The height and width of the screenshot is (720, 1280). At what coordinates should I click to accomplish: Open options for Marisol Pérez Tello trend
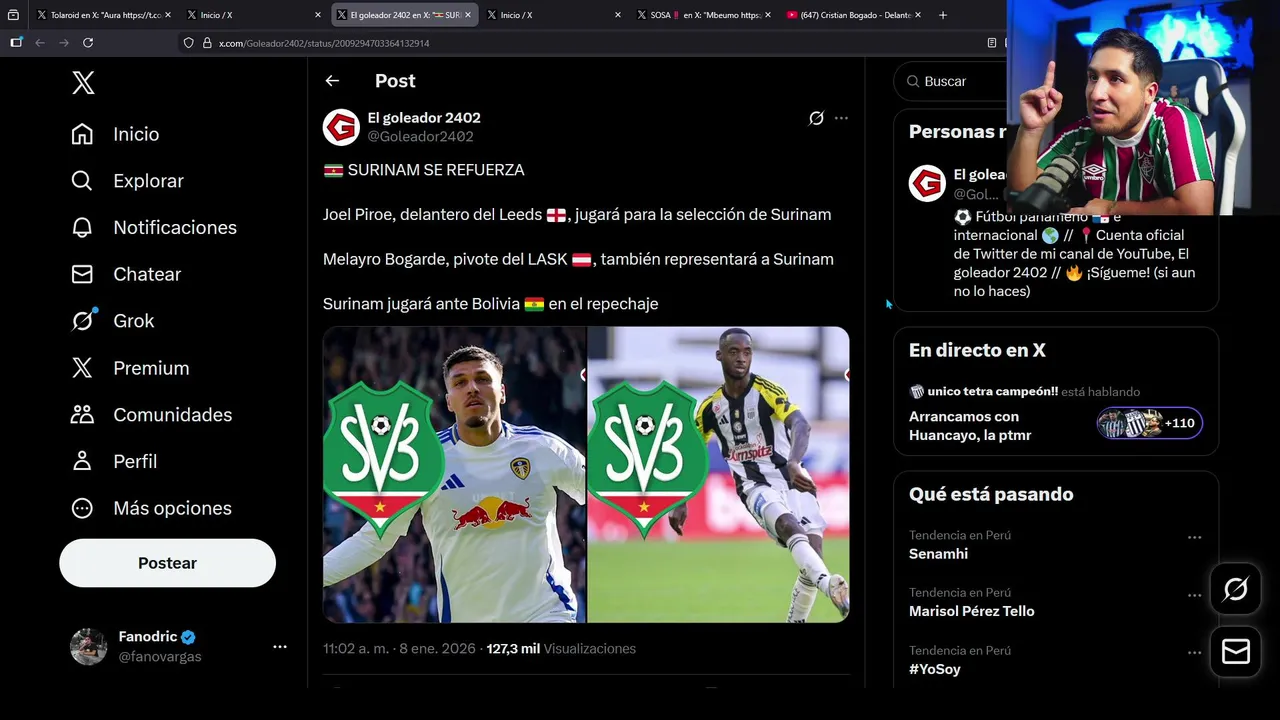tap(1194, 595)
